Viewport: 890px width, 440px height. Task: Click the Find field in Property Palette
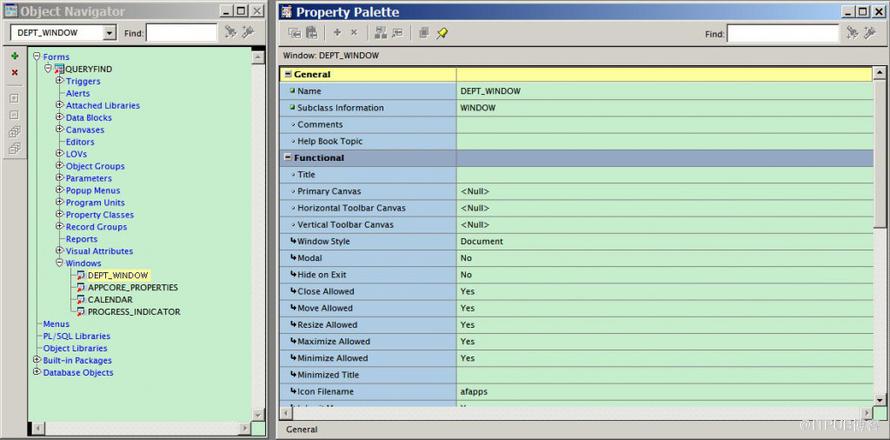782,33
